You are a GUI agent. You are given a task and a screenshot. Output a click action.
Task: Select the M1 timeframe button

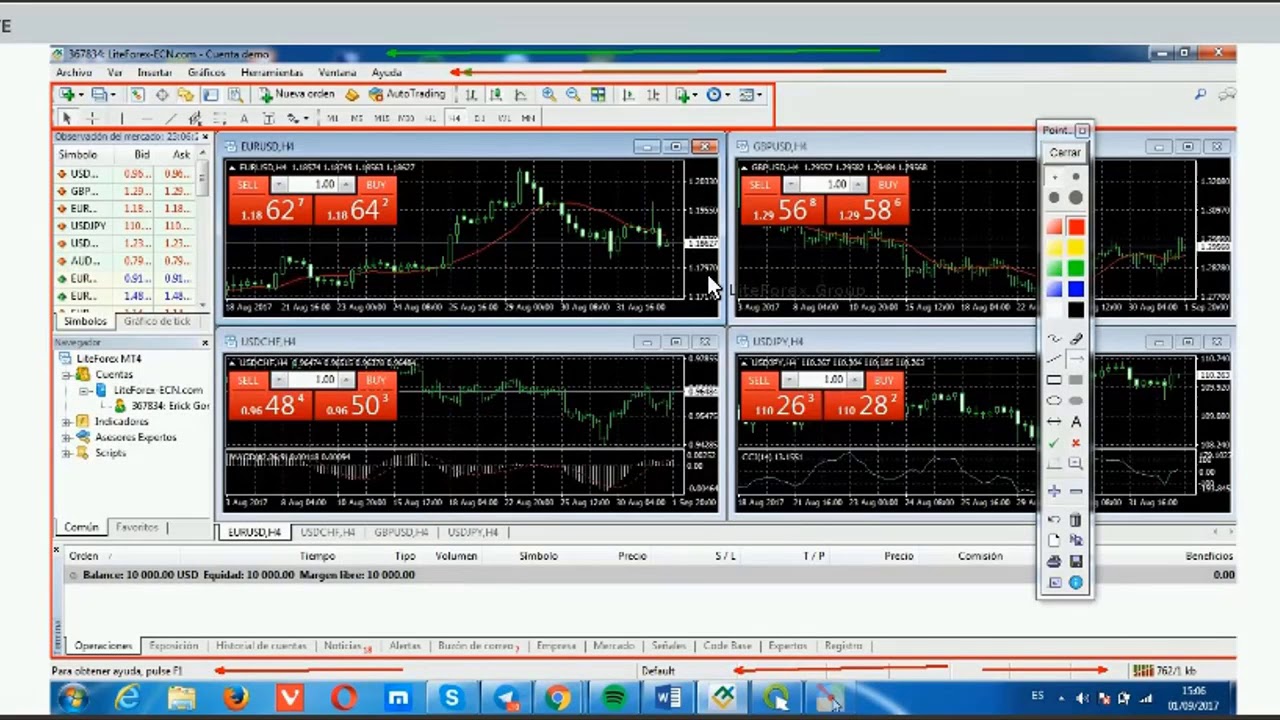tap(332, 118)
